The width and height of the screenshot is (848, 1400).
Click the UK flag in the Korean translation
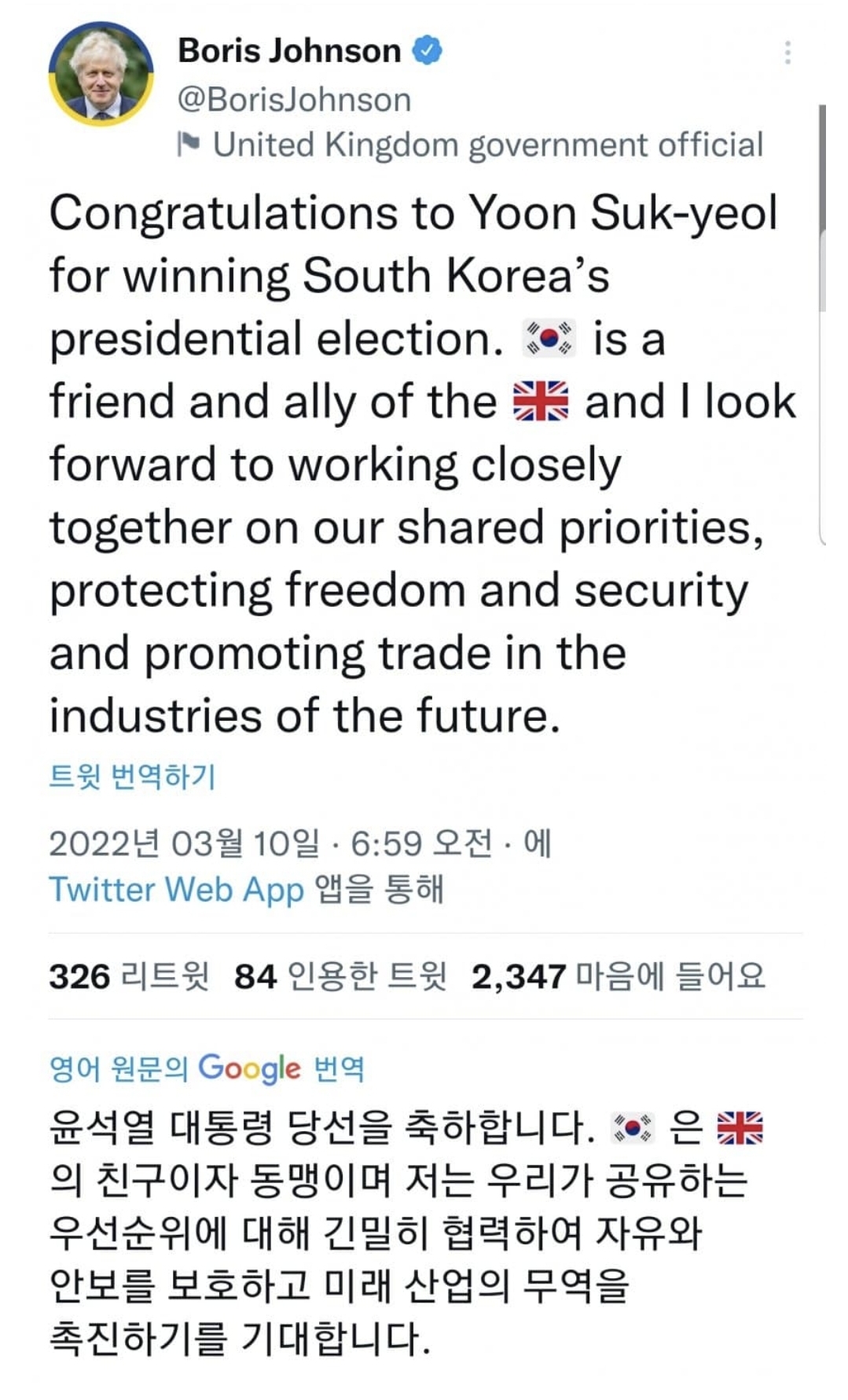click(x=740, y=1128)
